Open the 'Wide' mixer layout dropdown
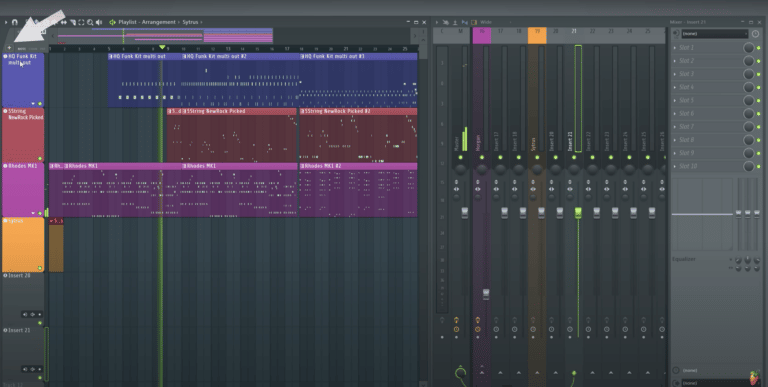The width and height of the screenshot is (768, 387). click(x=486, y=22)
